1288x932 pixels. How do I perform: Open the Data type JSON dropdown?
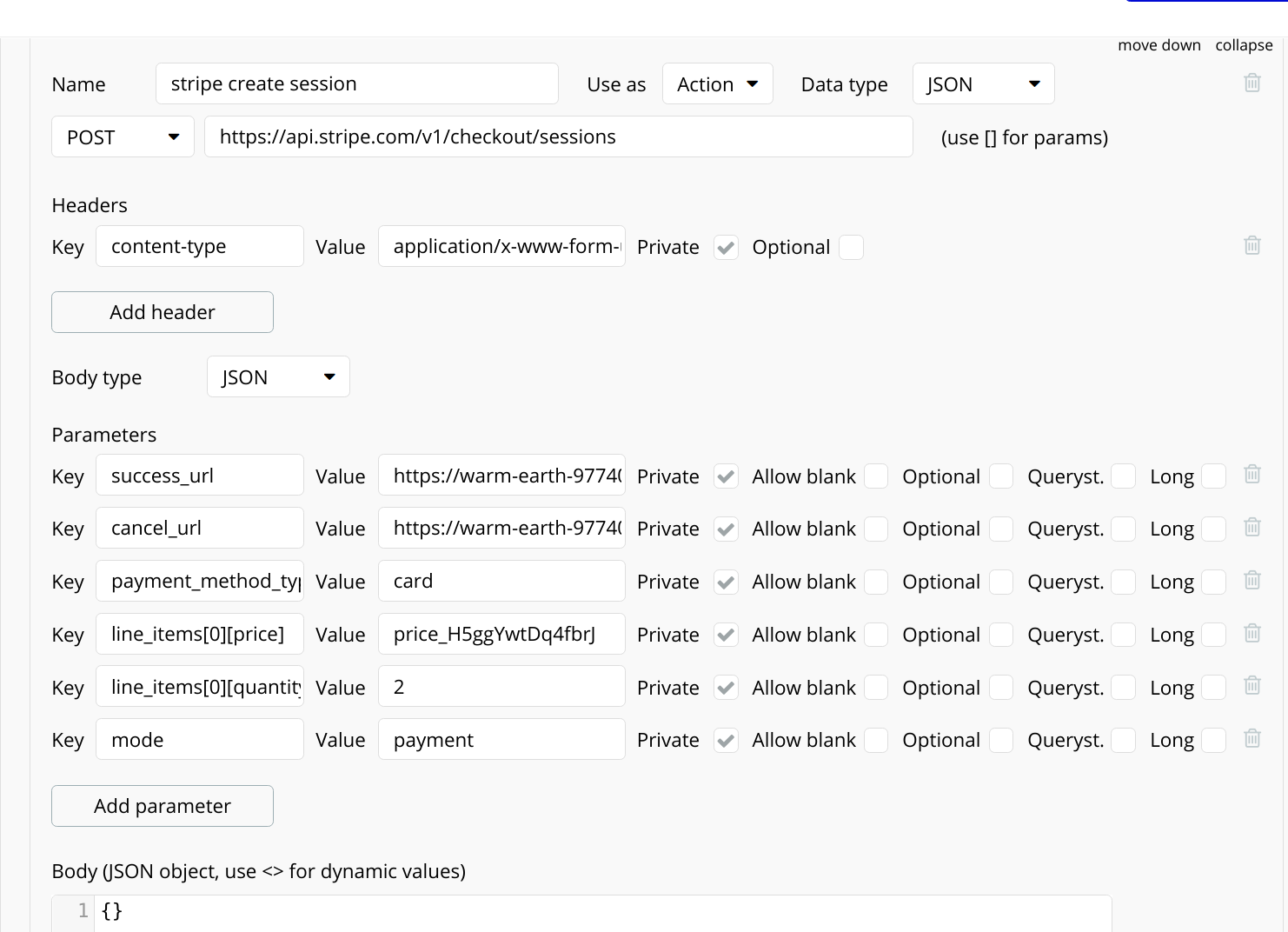coord(983,84)
